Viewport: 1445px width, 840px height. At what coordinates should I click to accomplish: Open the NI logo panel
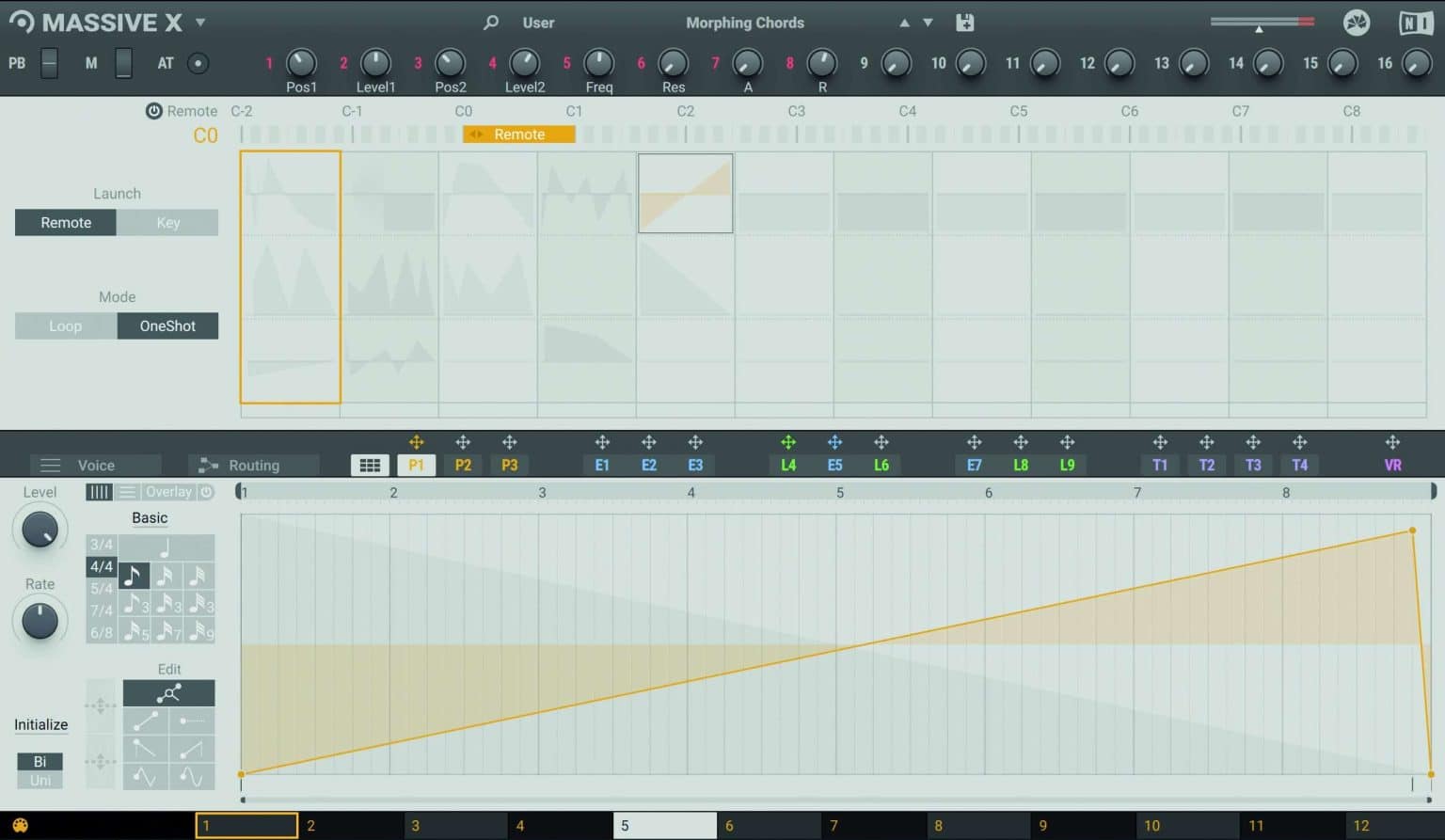(x=1415, y=22)
